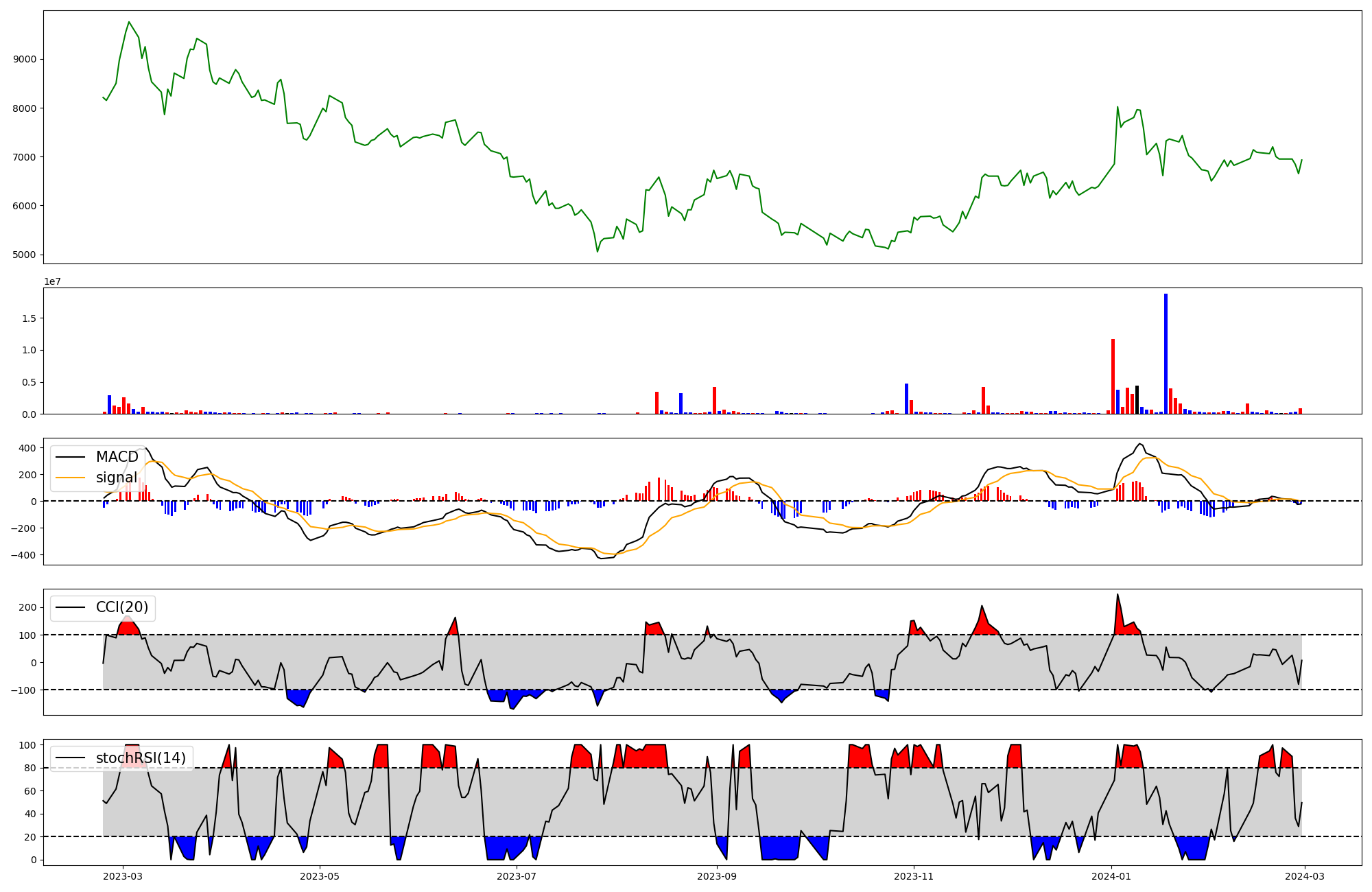The image size is (1372, 892).
Task: Click the 2023-11 date axis label
Action: (914, 876)
